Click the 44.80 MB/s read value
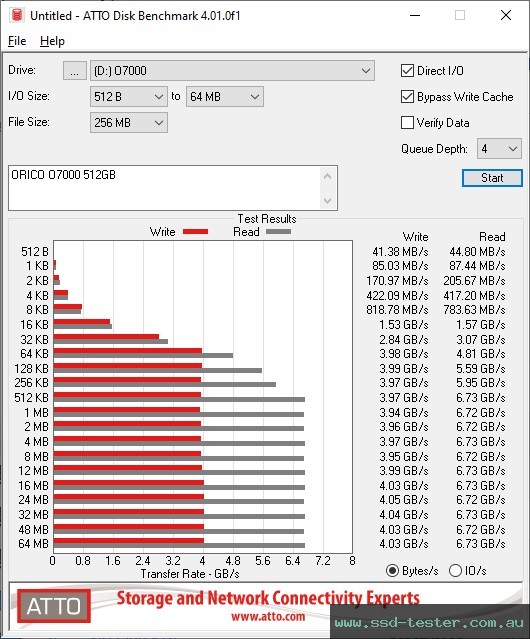This screenshot has width=530, height=639. click(477, 252)
